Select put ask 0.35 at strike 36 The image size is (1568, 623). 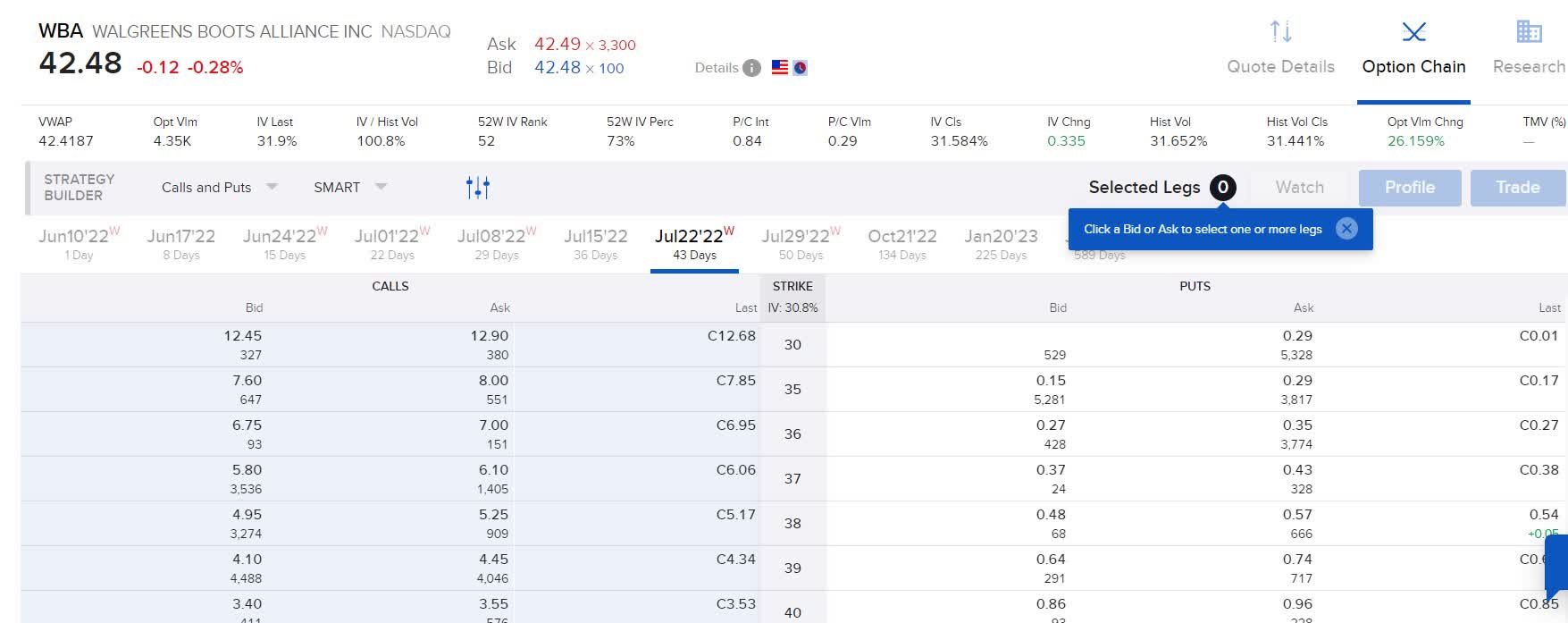click(x=1297, y=425)
